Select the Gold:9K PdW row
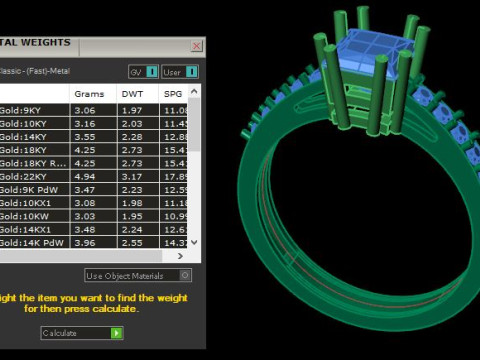The width and height of the screenshot is (480, 360). 93,190
